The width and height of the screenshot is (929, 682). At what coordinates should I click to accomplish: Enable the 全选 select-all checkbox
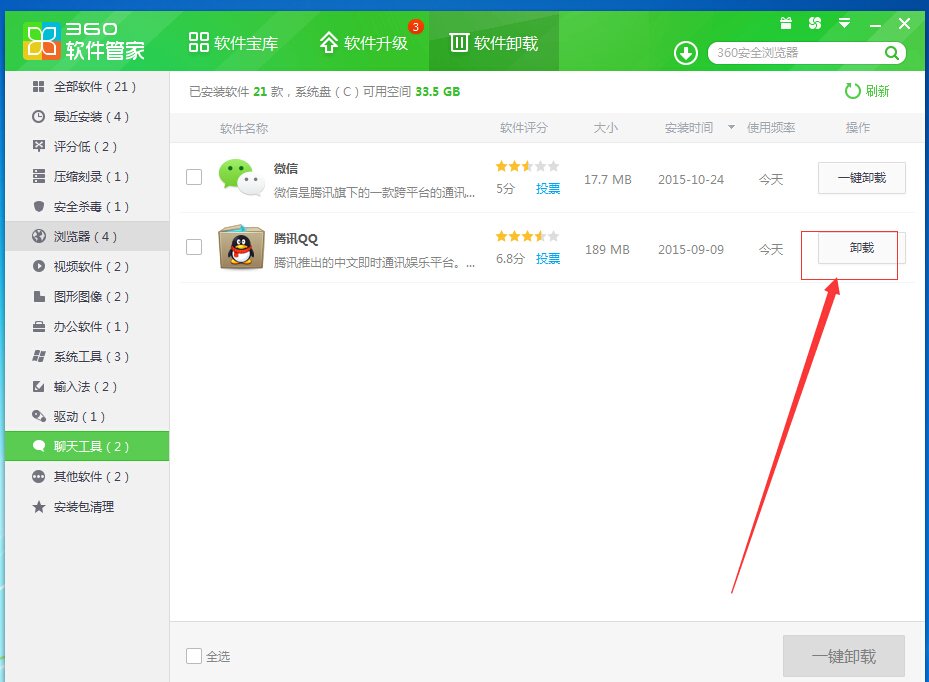click(192, 656)
